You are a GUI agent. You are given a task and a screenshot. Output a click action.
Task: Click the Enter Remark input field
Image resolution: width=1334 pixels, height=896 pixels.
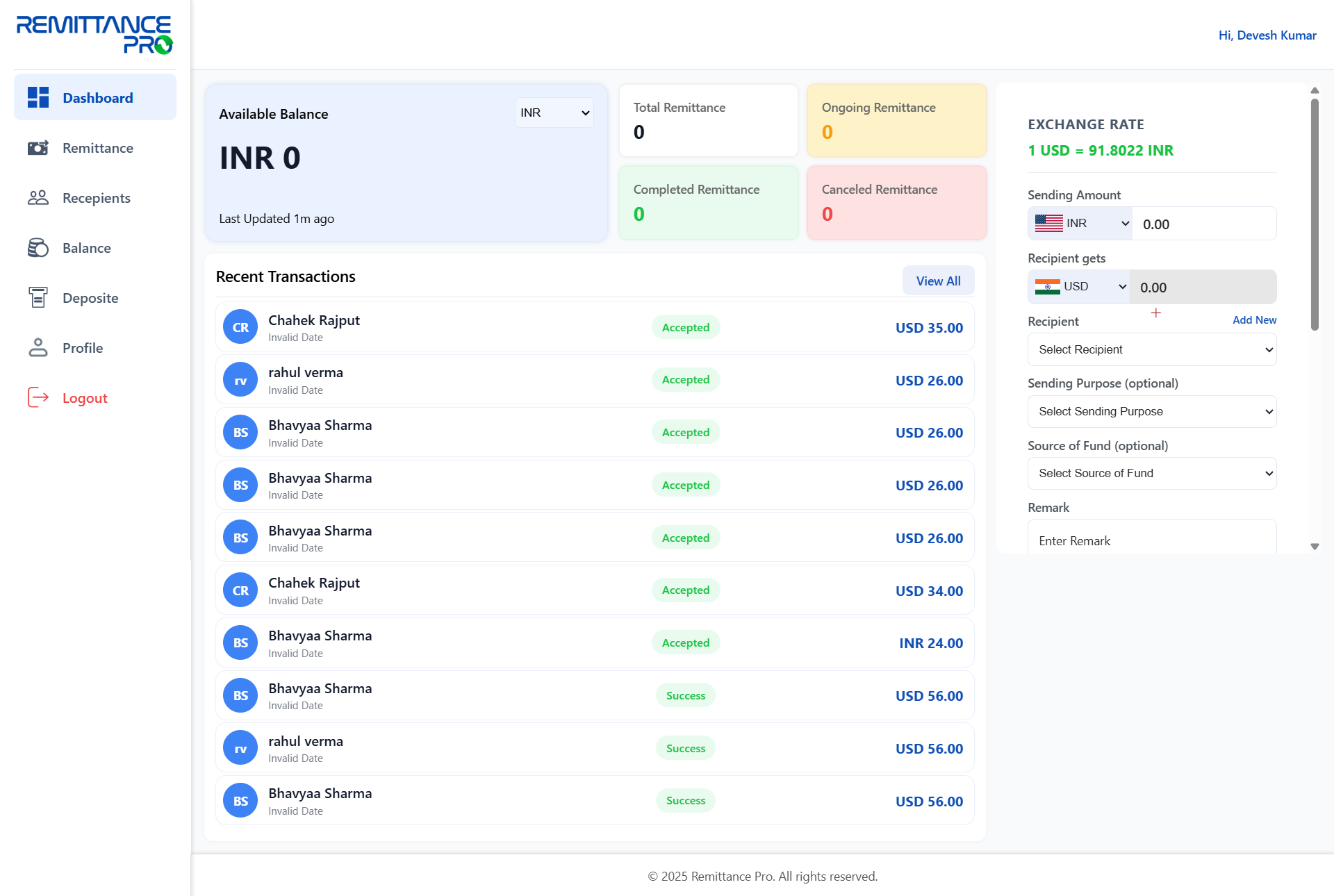pos(1151,540)
